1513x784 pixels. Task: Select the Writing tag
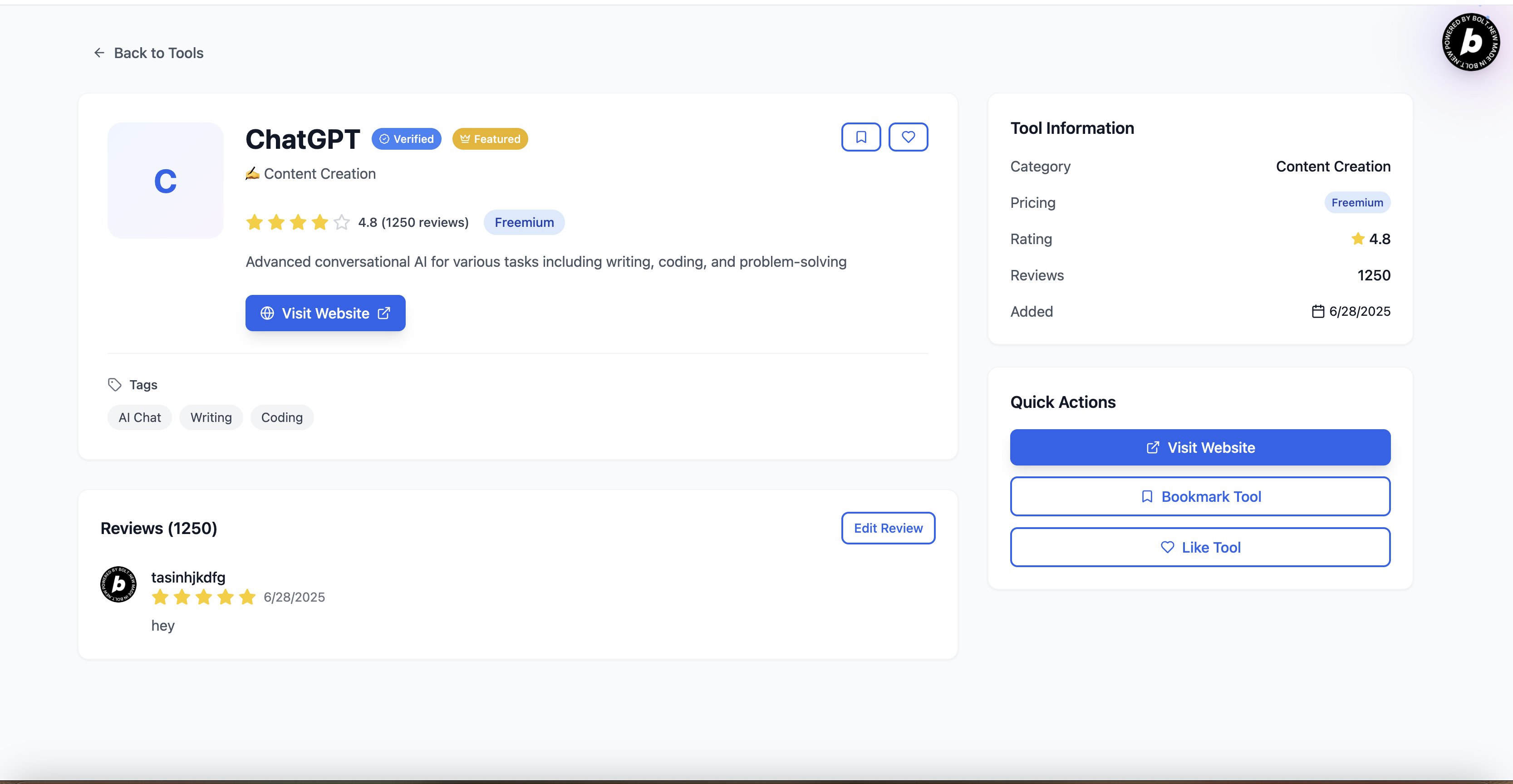[x=211, y=417]
